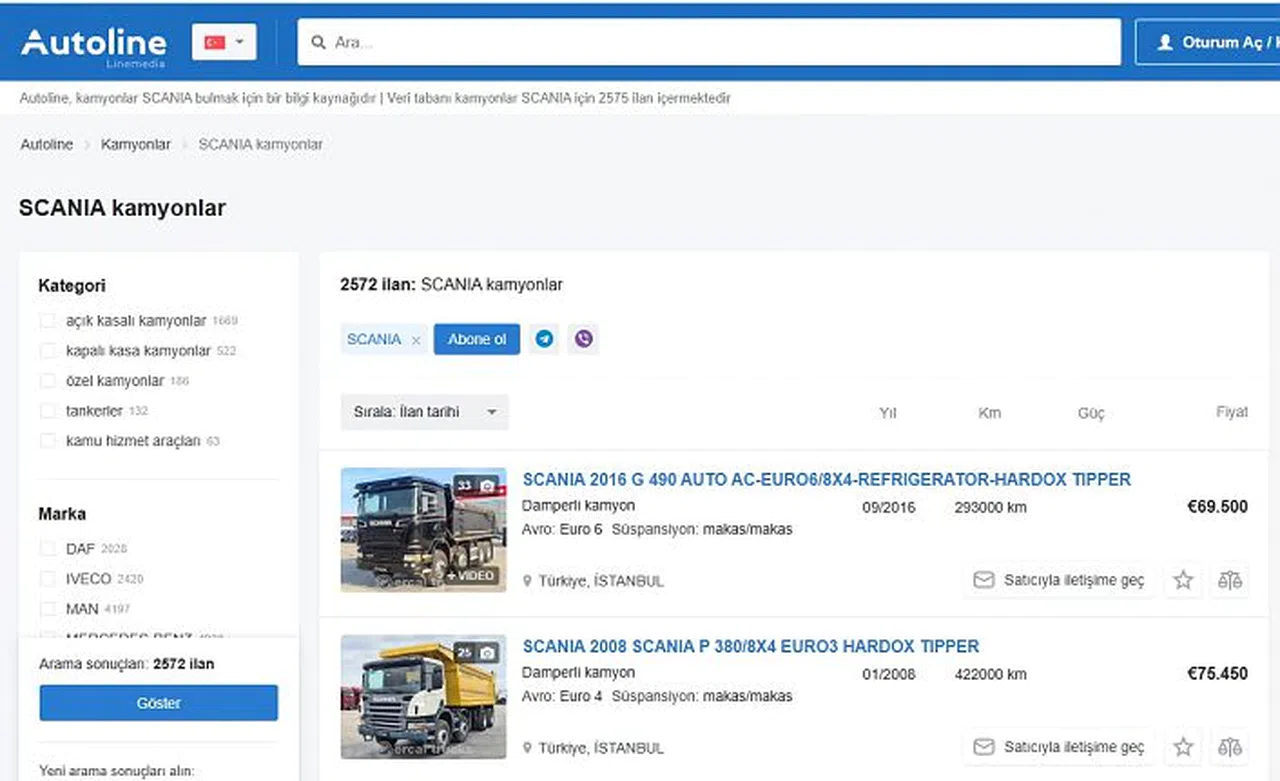Tick the DAF brand checkbox
This screenshot has width=1280, height=781.
pos(47,549)
